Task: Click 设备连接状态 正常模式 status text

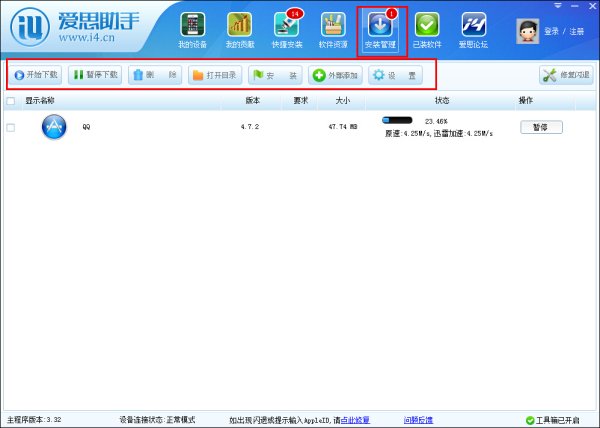Action: [157, 420]
